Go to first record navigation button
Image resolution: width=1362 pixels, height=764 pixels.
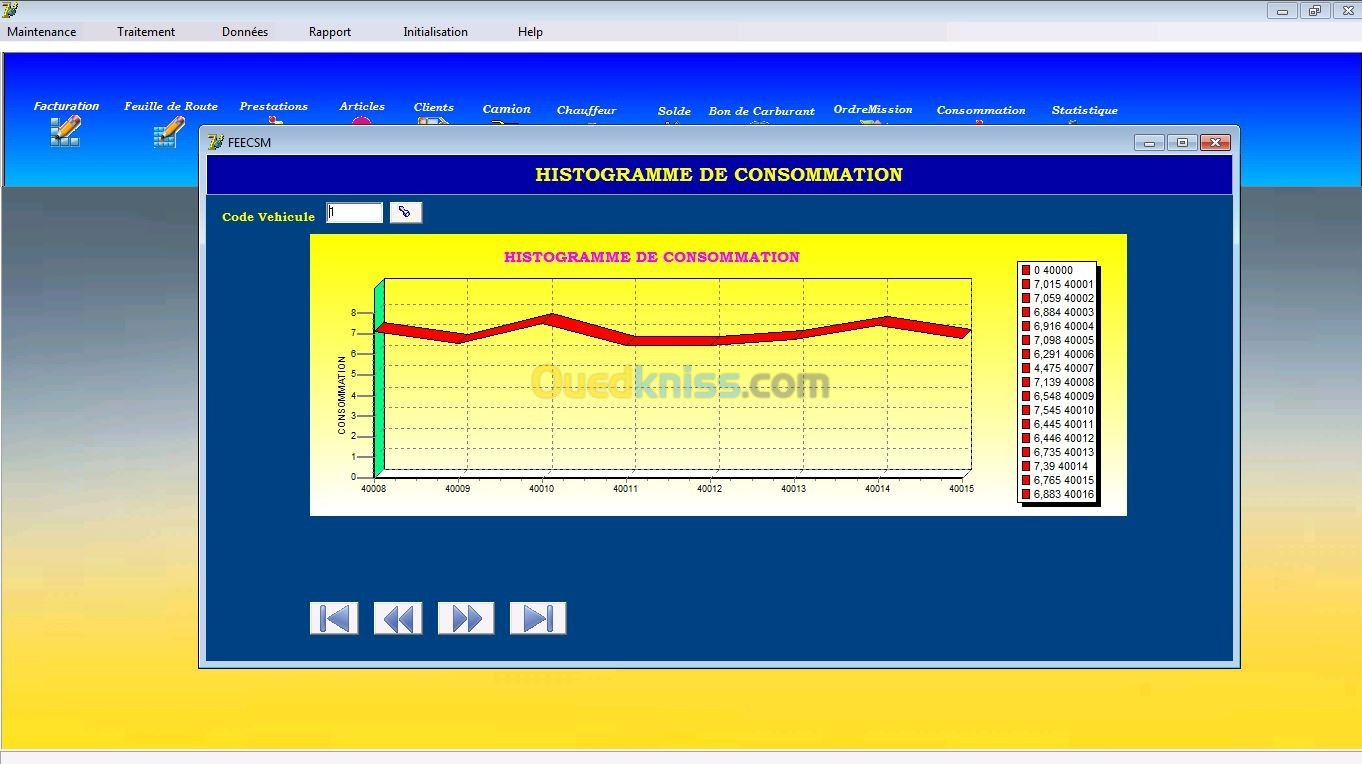click(x=334, y=618)
